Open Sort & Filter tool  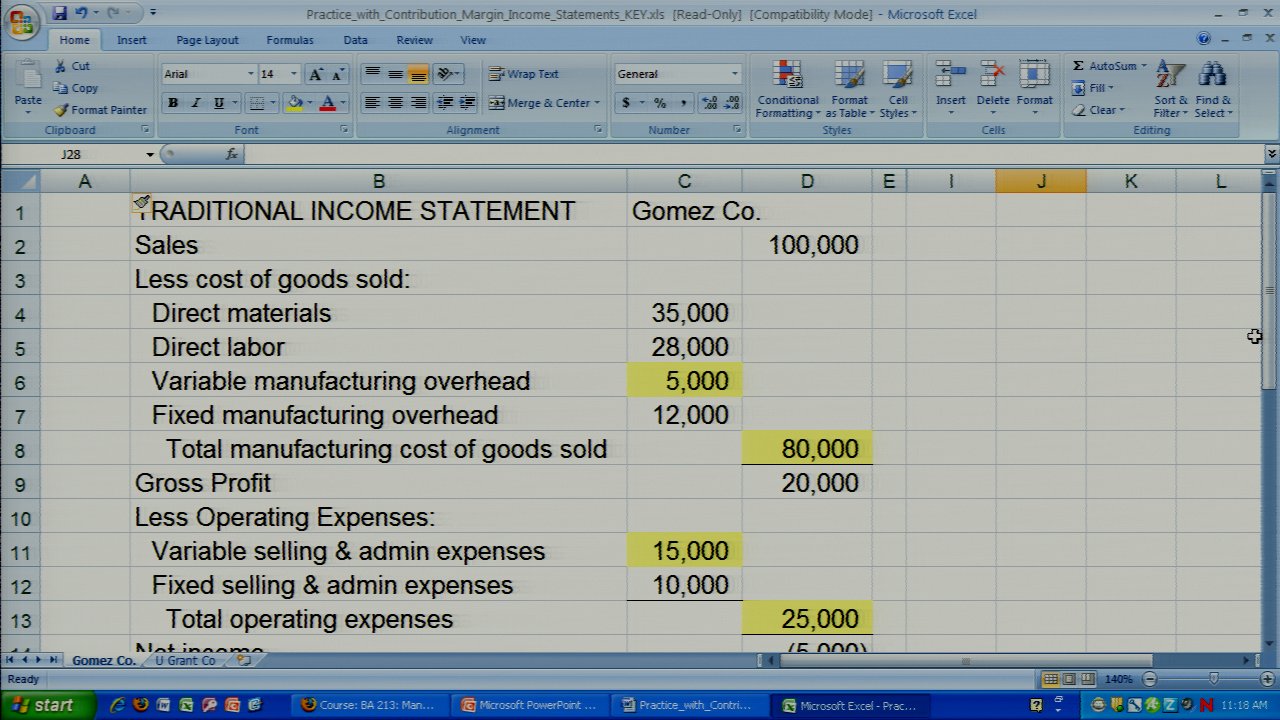[x=1169, y=90]
